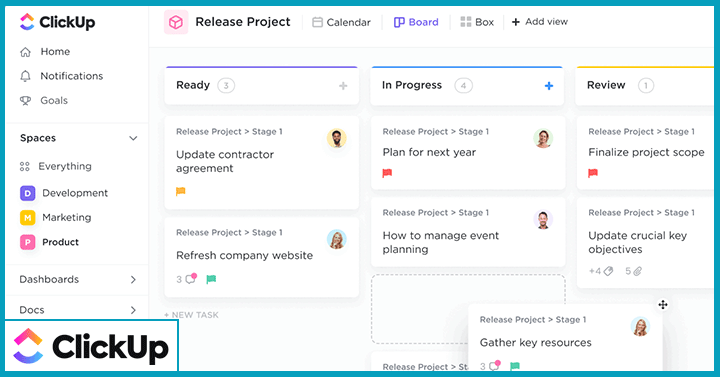The image size is (720, 377).
Task: Click the Goals trophy icon
Action: tap(25, 101)
